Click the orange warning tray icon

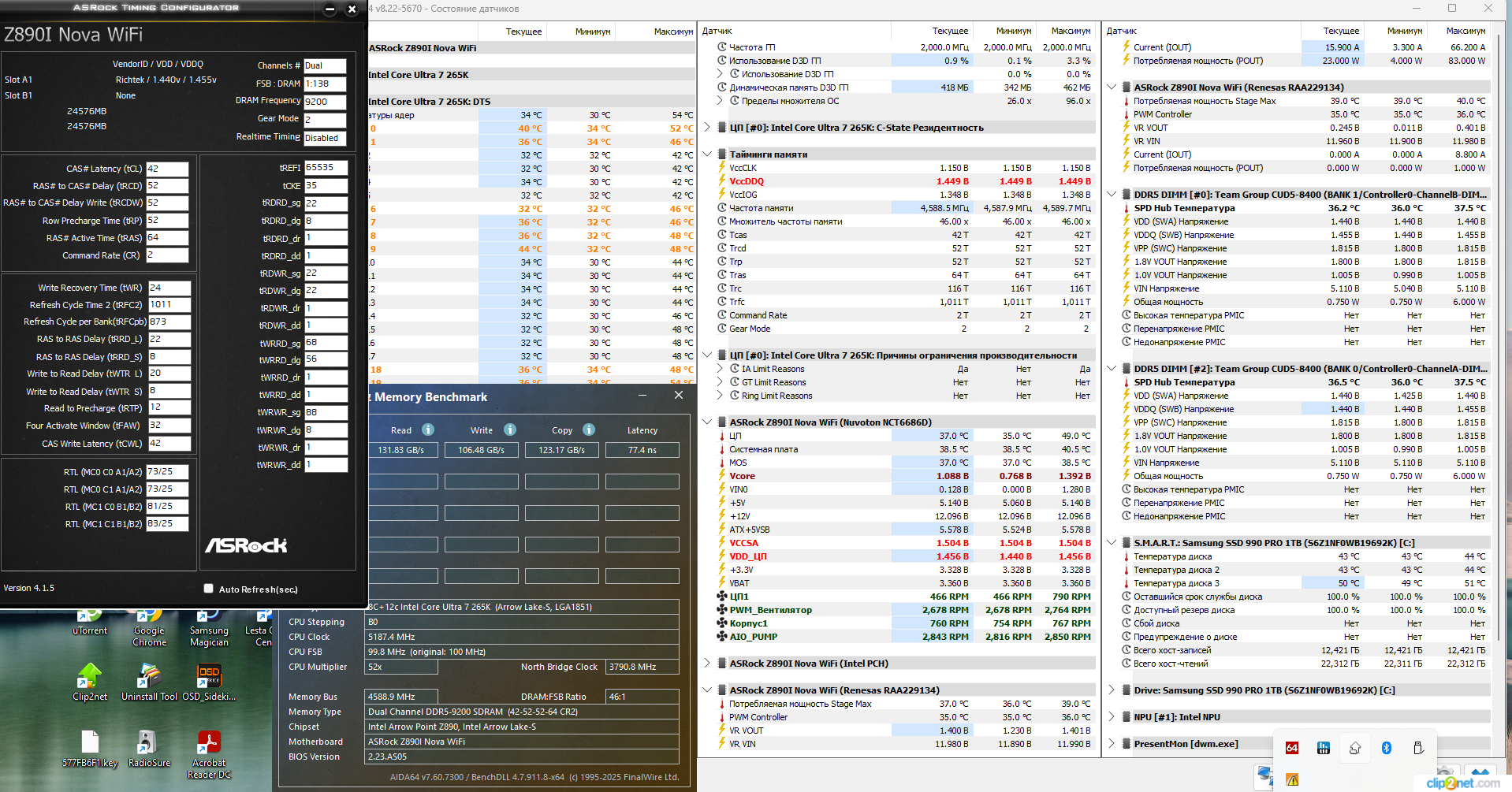point(1292,779)
